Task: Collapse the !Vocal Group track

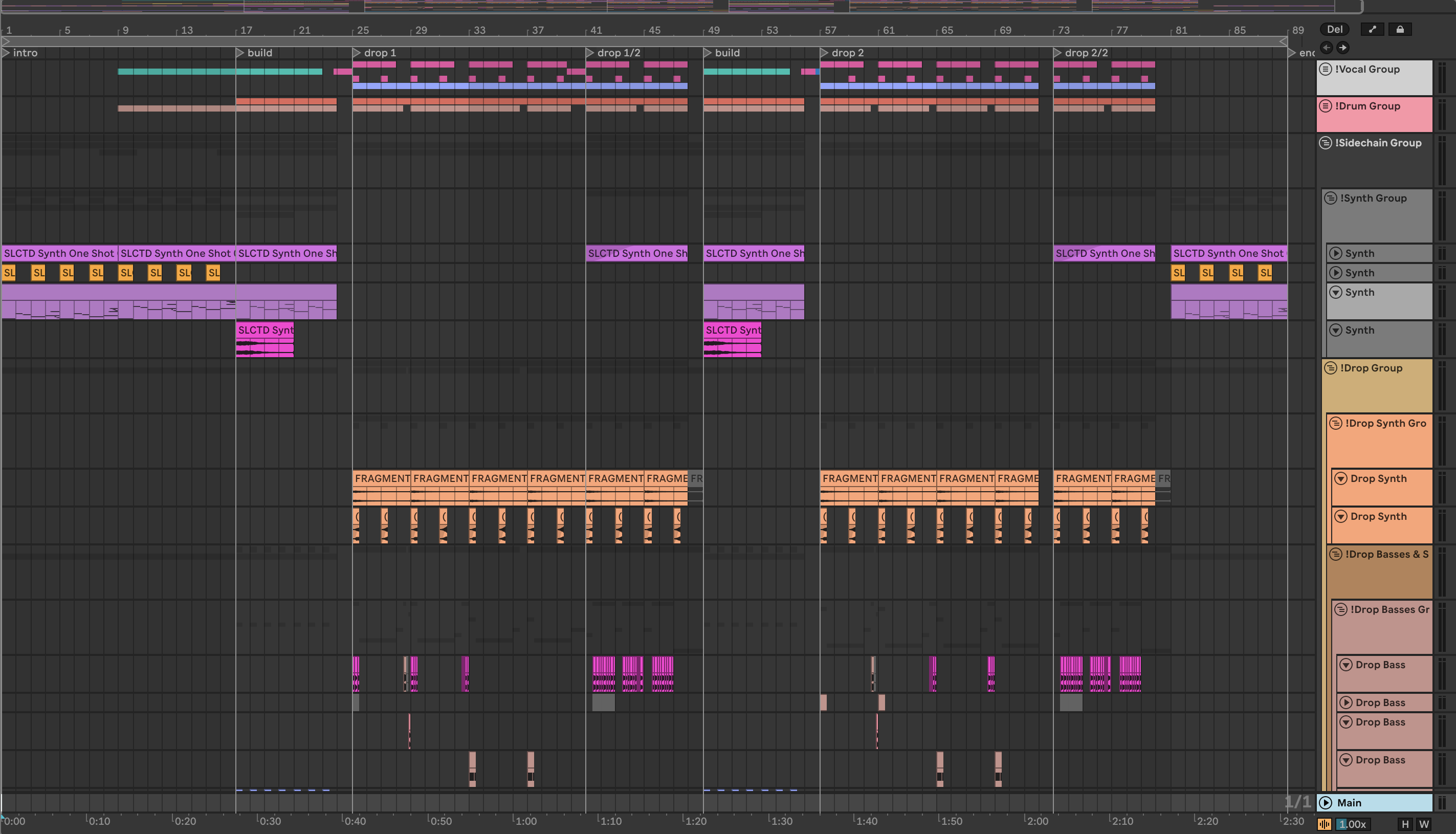Action: [x=1326, y=69]
